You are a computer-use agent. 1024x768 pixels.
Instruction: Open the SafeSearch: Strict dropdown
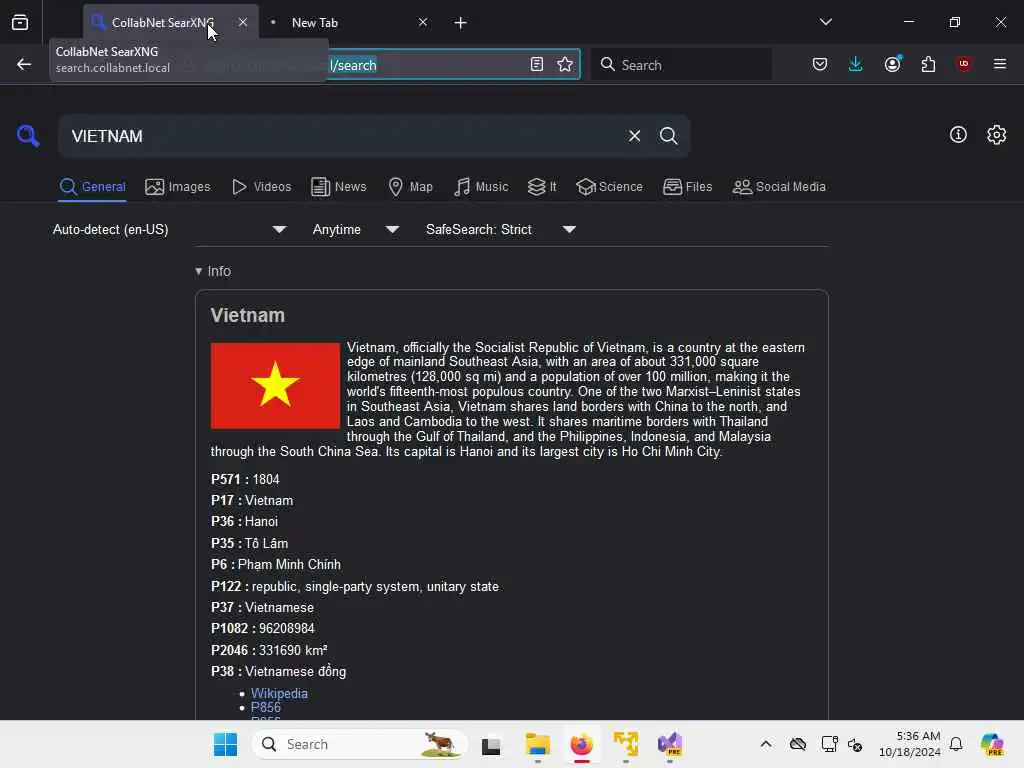pos(501,229)
